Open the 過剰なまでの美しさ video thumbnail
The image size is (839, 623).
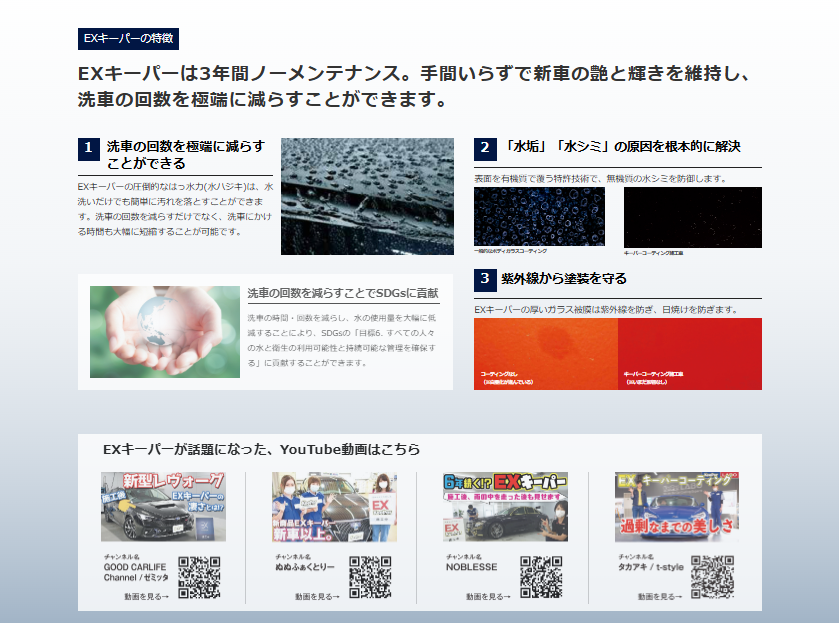pyautogui.click(x=677, y=507)
